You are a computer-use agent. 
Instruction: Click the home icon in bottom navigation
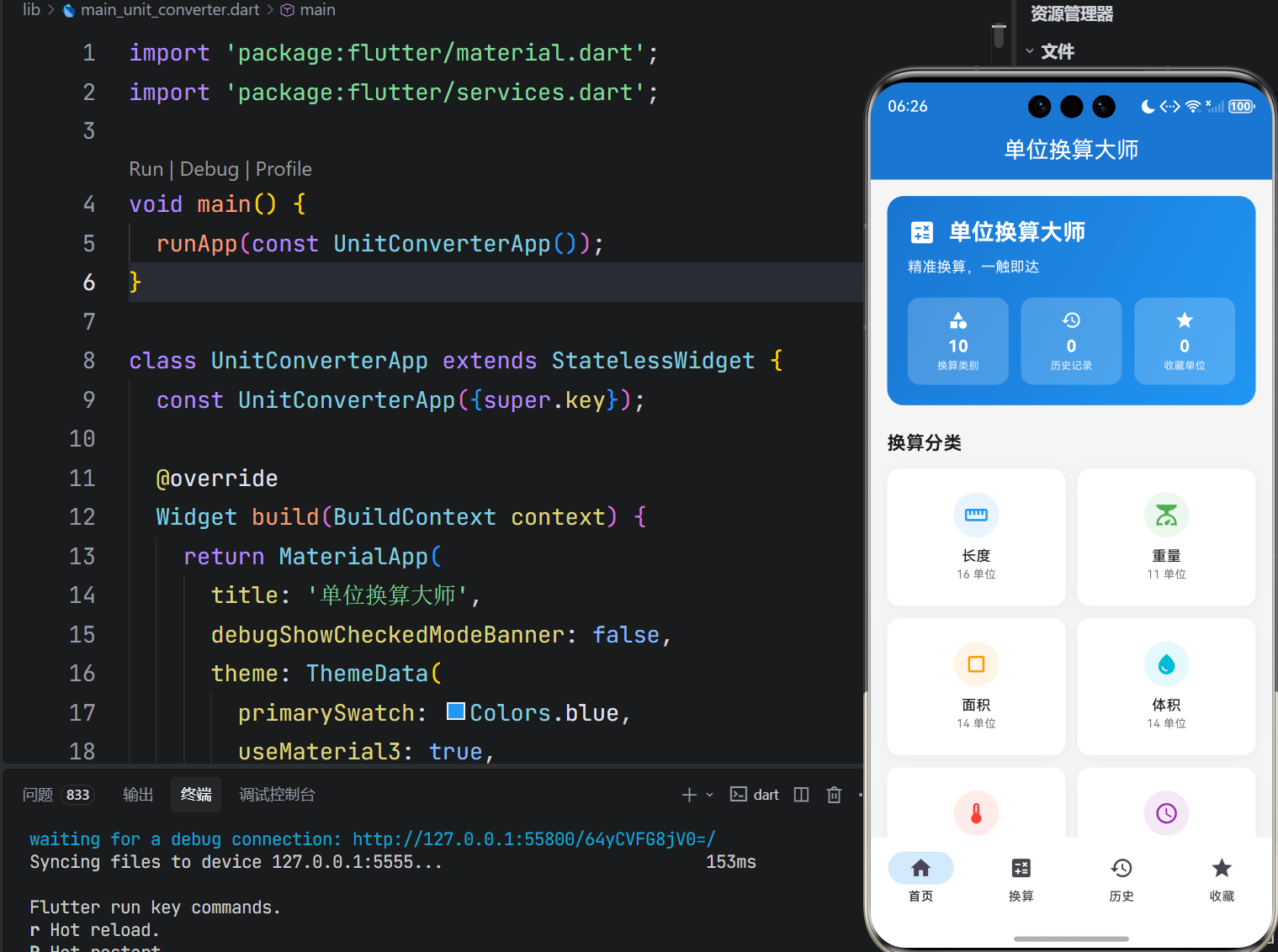point(920,868)
